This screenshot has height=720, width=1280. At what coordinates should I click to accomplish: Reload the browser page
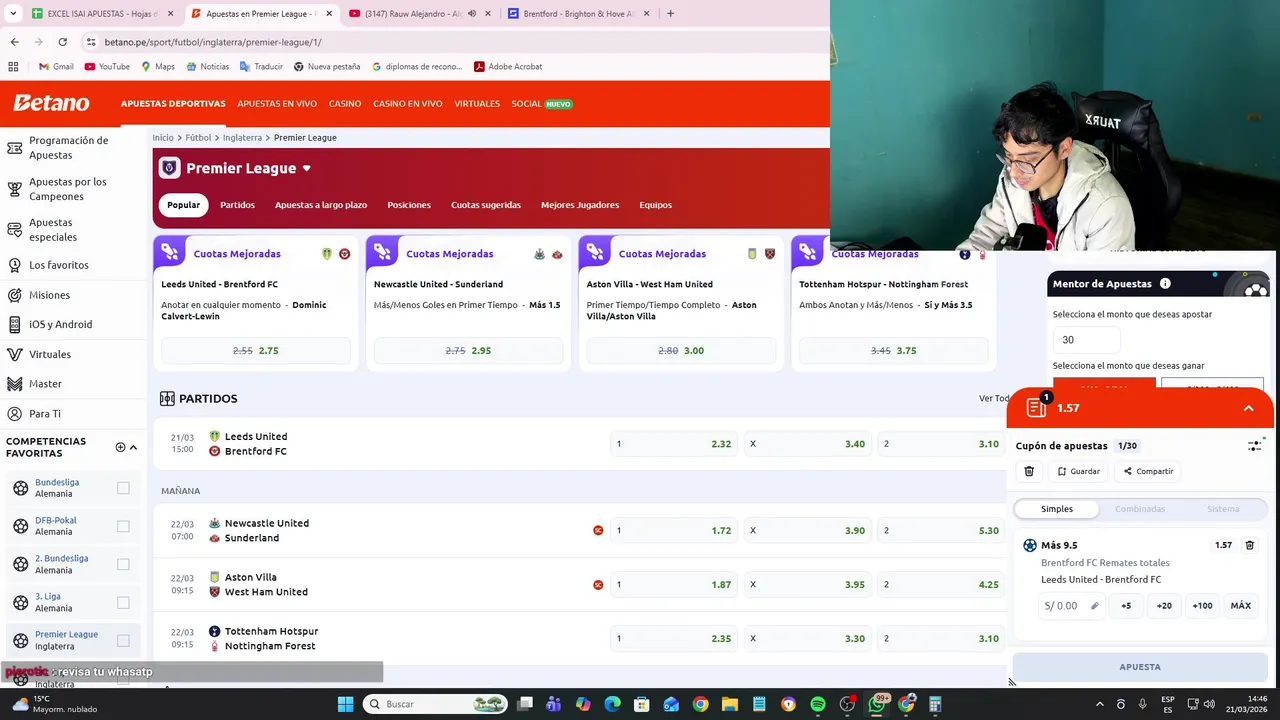[62, 42]
